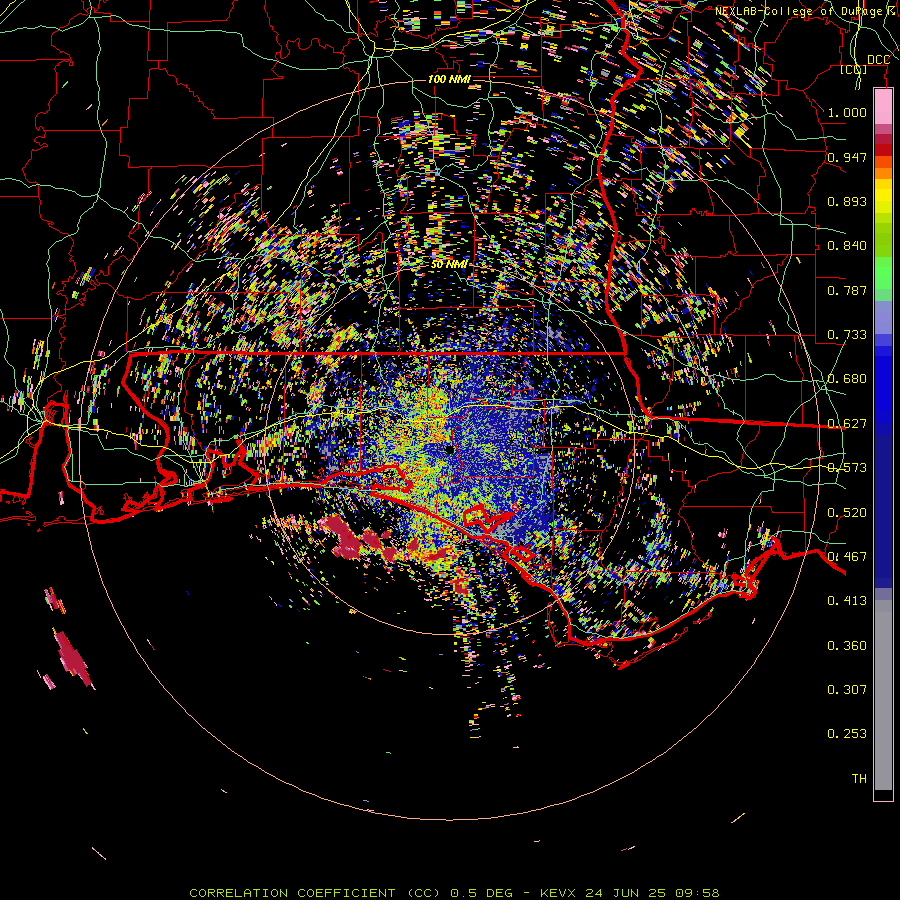Click the 100 NMI range ring label
This screenshot has height=900, width=900.
click(x=449, y=79)
